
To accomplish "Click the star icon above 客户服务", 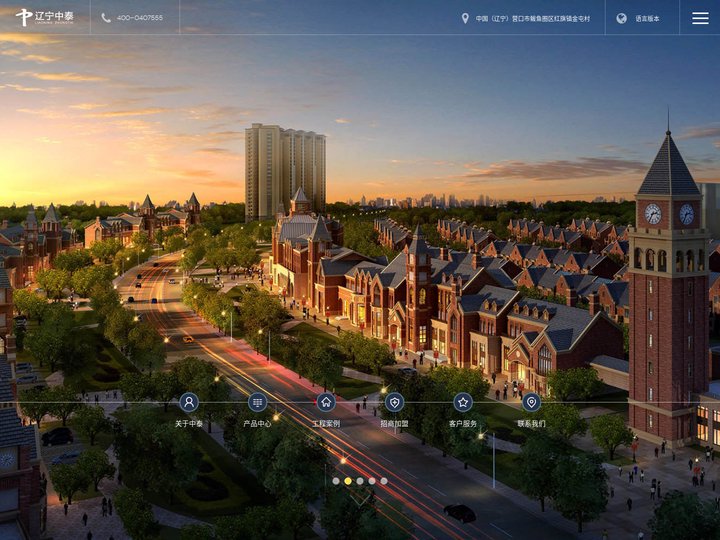I will pyautogui.click(x=463, y=402).
